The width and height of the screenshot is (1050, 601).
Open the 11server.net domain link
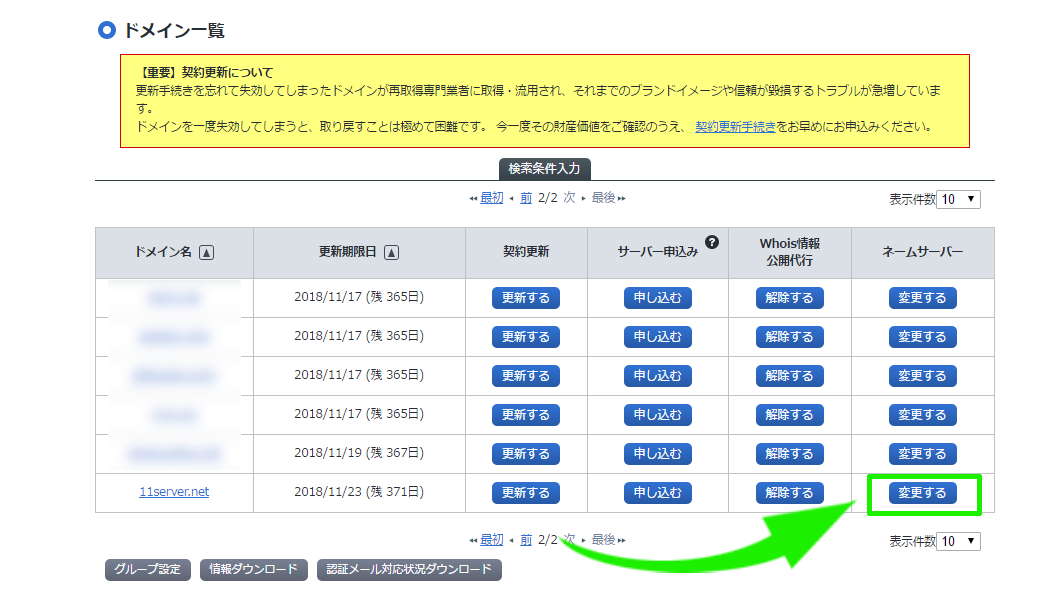174,492
